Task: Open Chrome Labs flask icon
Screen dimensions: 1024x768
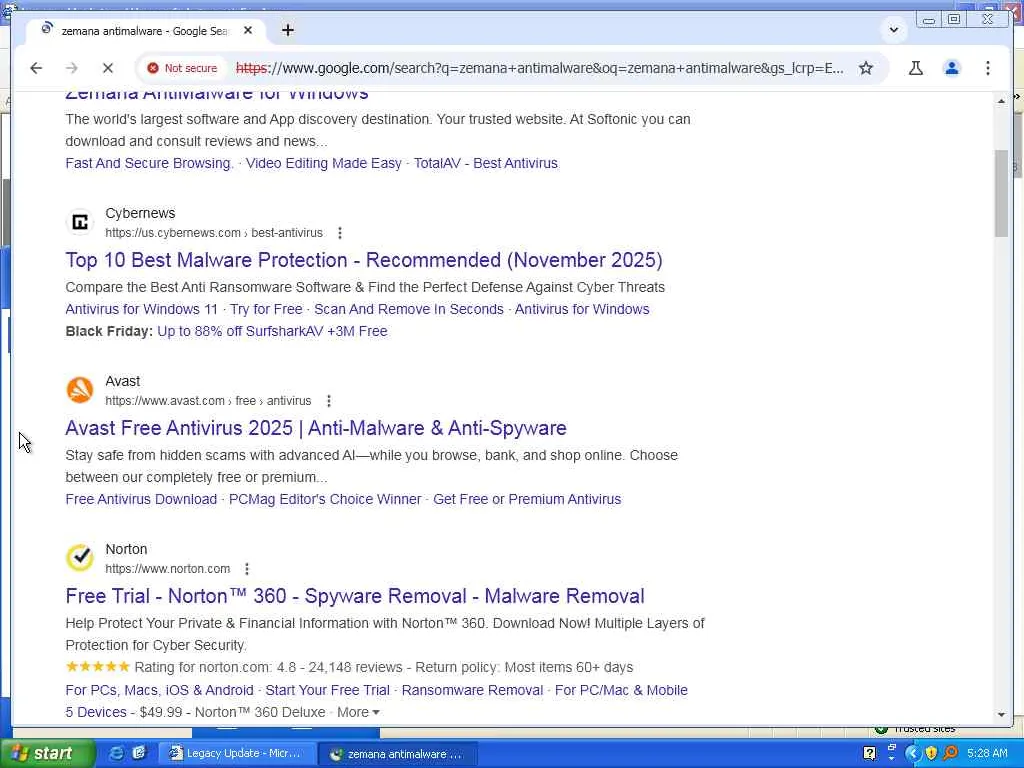Action: point(916,68)
